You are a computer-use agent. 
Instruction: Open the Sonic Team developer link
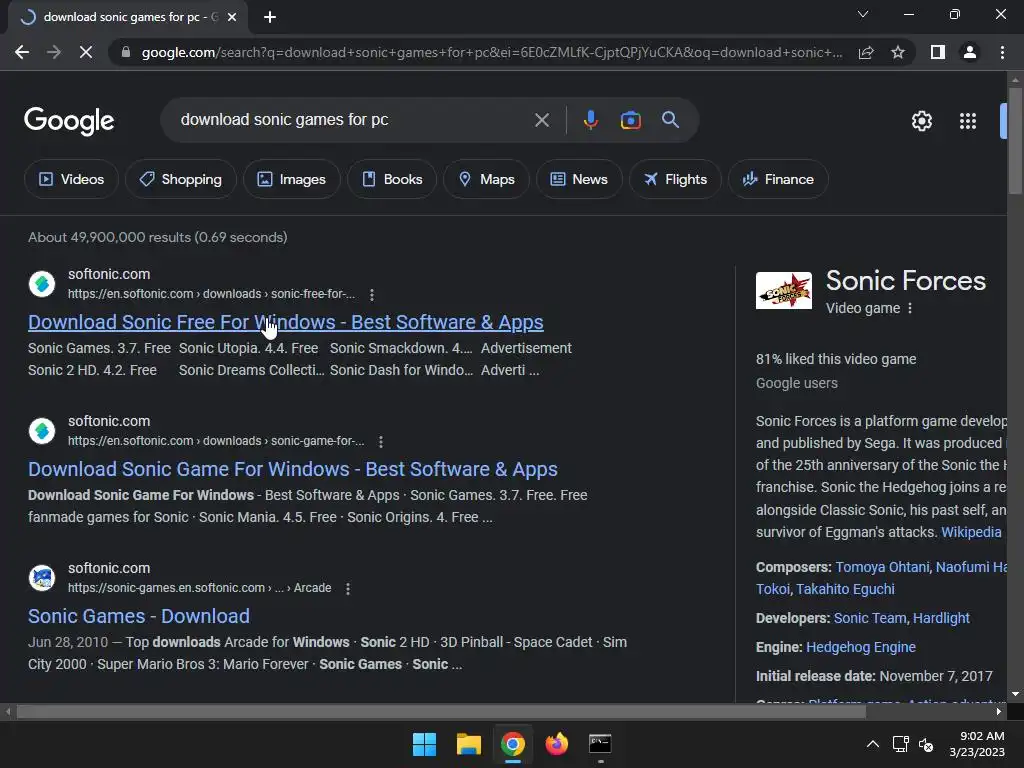(870, 618)
